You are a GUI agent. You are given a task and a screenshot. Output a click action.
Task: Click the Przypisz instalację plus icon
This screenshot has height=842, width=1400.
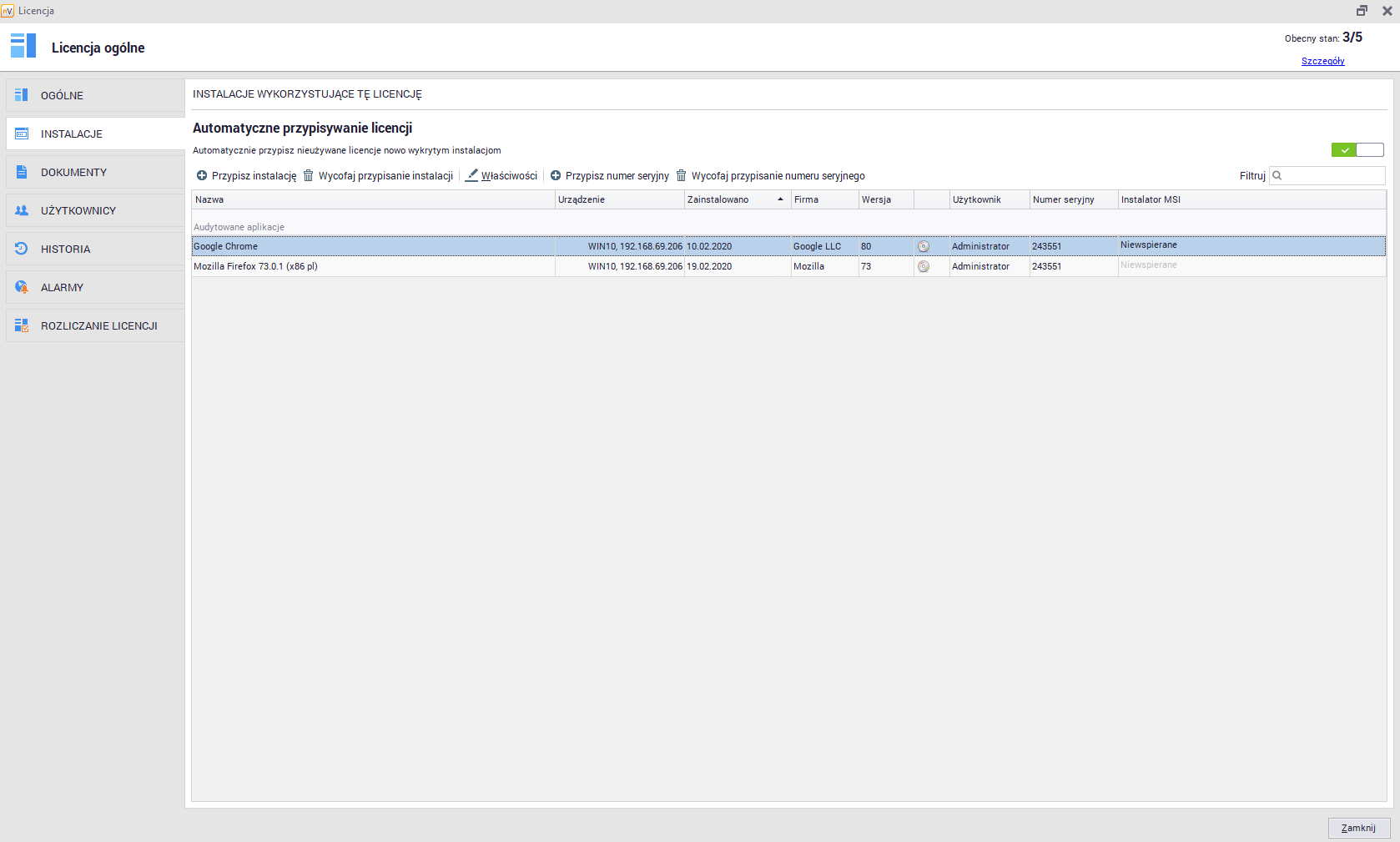pyautogui.click(x=202, y=176)
